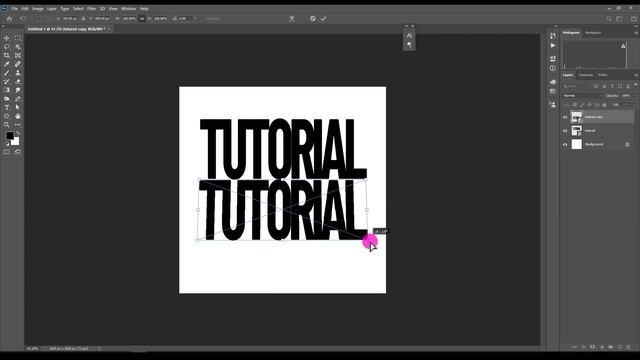This screenshot has height=360, width=640.
Task: Open the Edit Toolbar three-dots button
Action: tap(18, 125)
